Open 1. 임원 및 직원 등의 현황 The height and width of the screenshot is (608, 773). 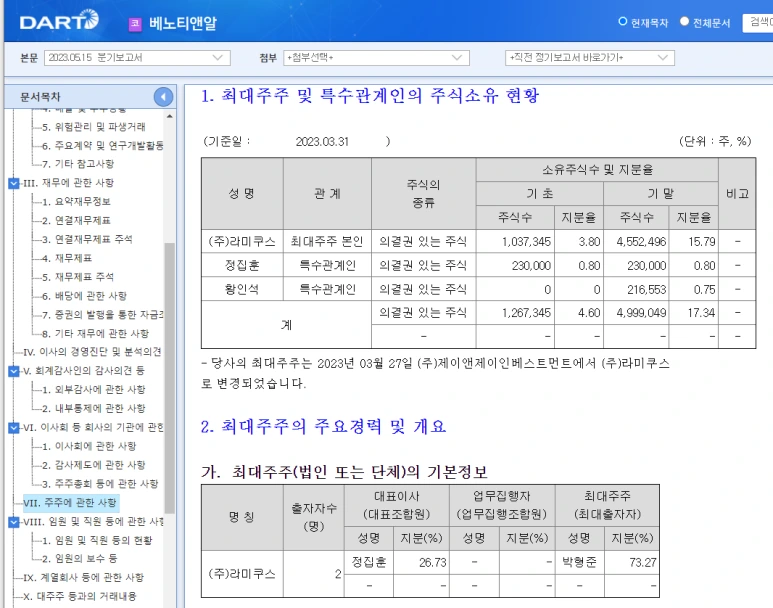click(97, 540)
